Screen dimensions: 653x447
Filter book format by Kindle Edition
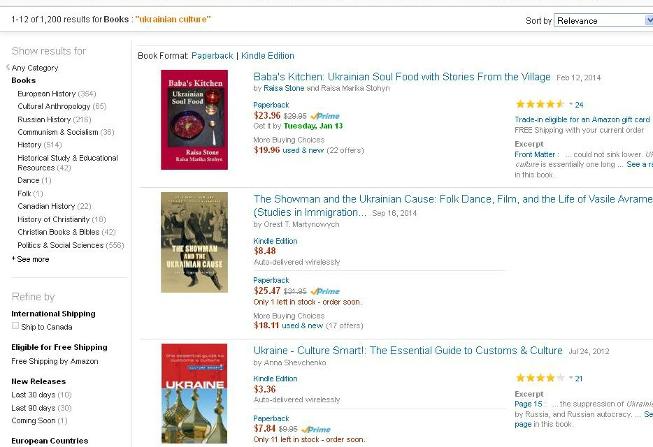(268, 55)
